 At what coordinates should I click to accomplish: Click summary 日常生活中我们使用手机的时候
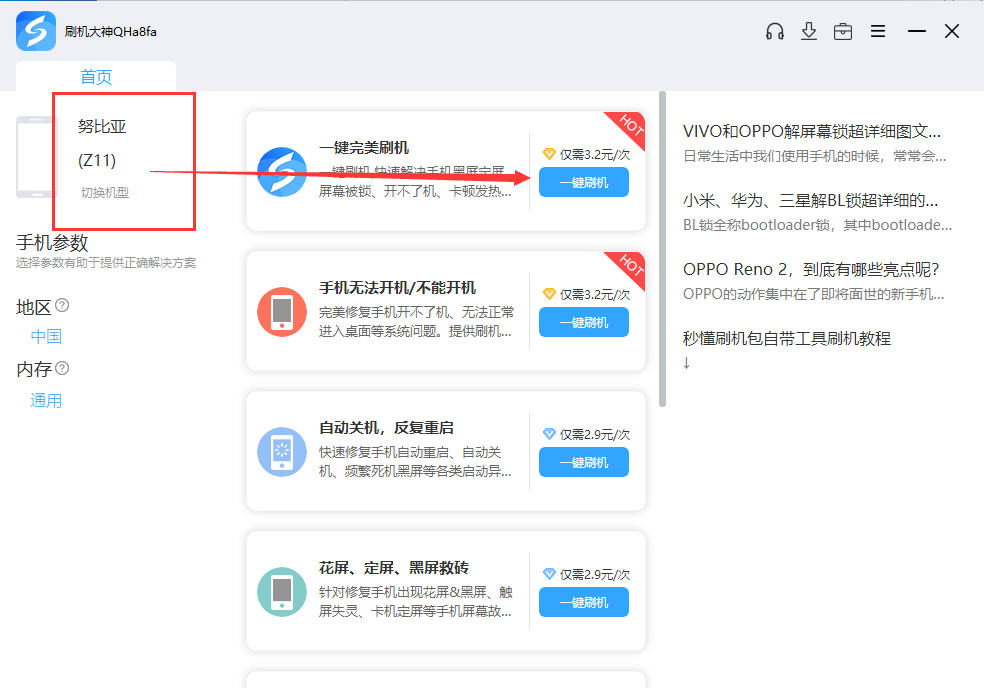[814, 156]
